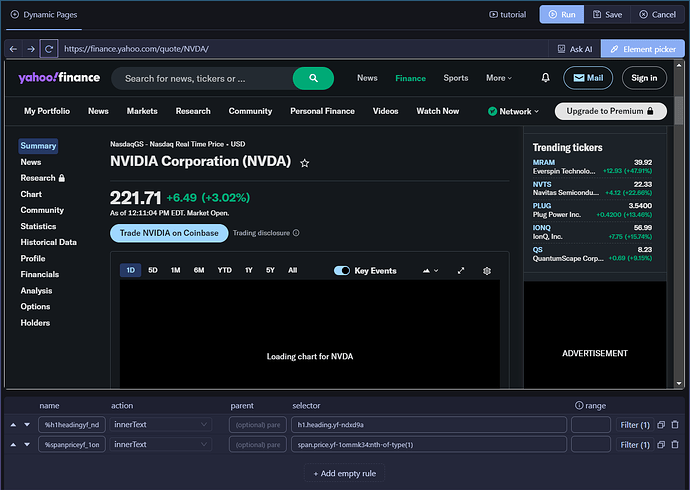The image size is (690, 490).
Task: Open Markets nav menu
Action: click(x=142, y=111)
